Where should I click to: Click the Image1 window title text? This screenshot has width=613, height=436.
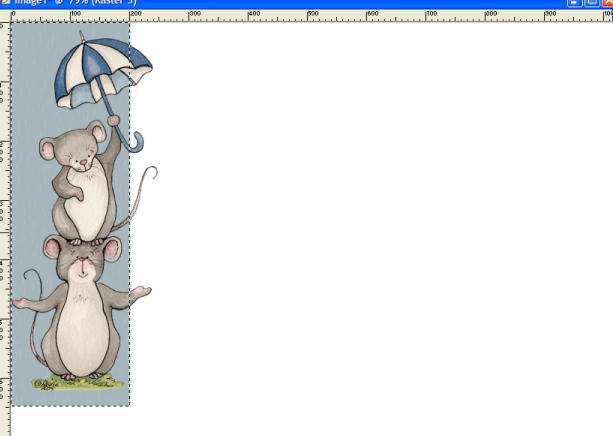(x=76, y=2)
